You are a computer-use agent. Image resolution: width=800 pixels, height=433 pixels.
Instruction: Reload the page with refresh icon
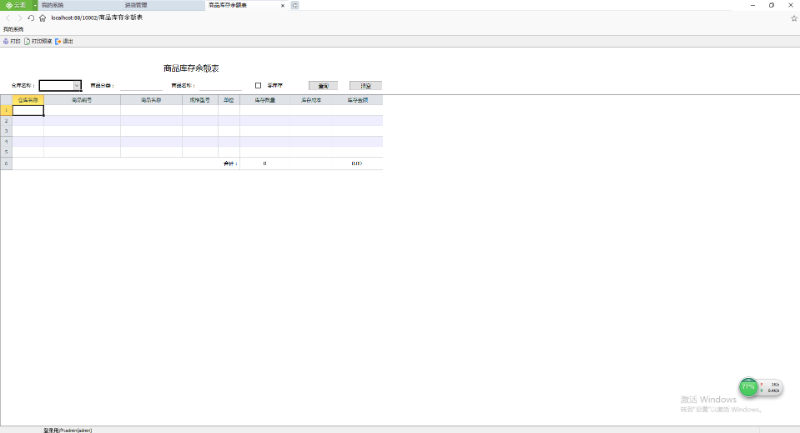[31, 18]
